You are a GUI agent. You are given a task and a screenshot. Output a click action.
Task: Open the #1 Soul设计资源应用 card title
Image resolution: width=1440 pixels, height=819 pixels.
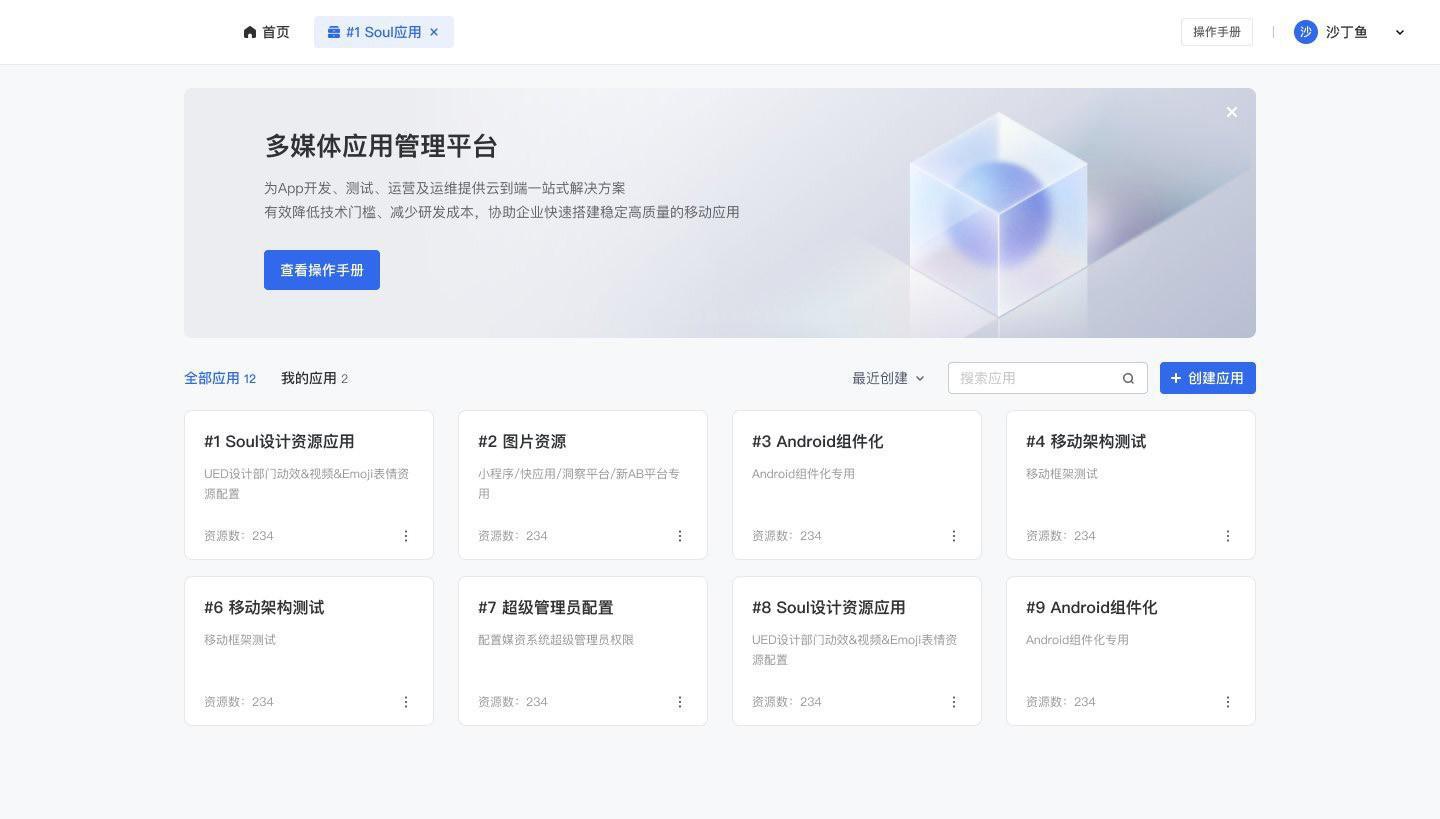point(279,441)
